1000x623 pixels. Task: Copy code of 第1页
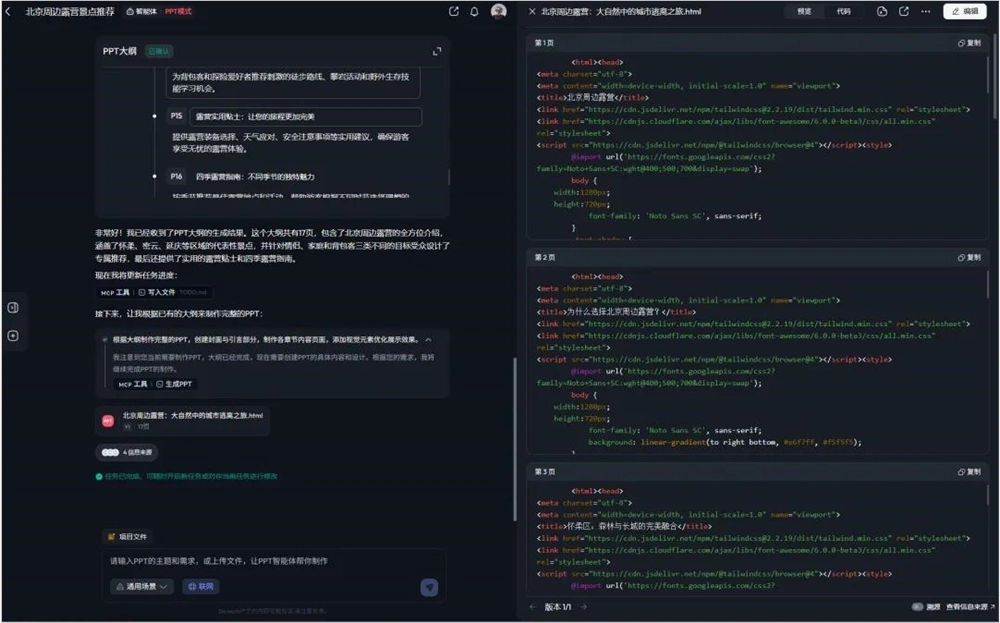click(x=969, y=43)
